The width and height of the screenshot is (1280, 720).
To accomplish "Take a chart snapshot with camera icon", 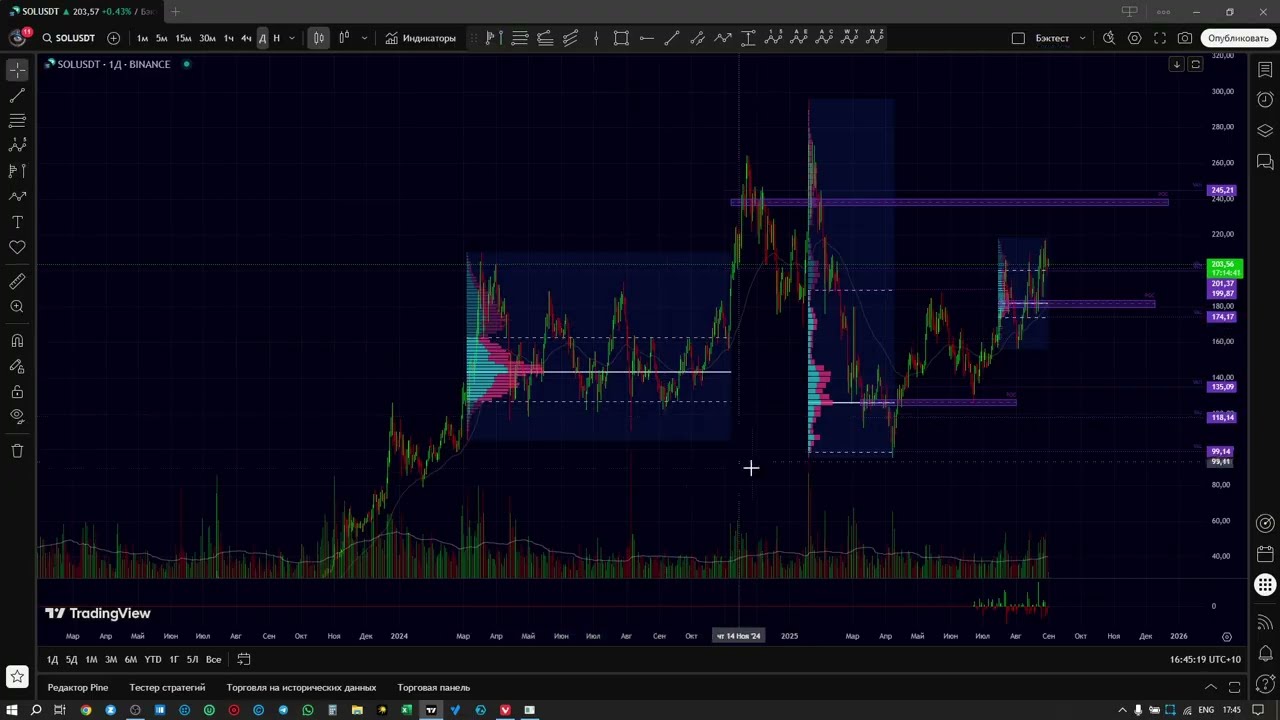I will (1185, 38).
